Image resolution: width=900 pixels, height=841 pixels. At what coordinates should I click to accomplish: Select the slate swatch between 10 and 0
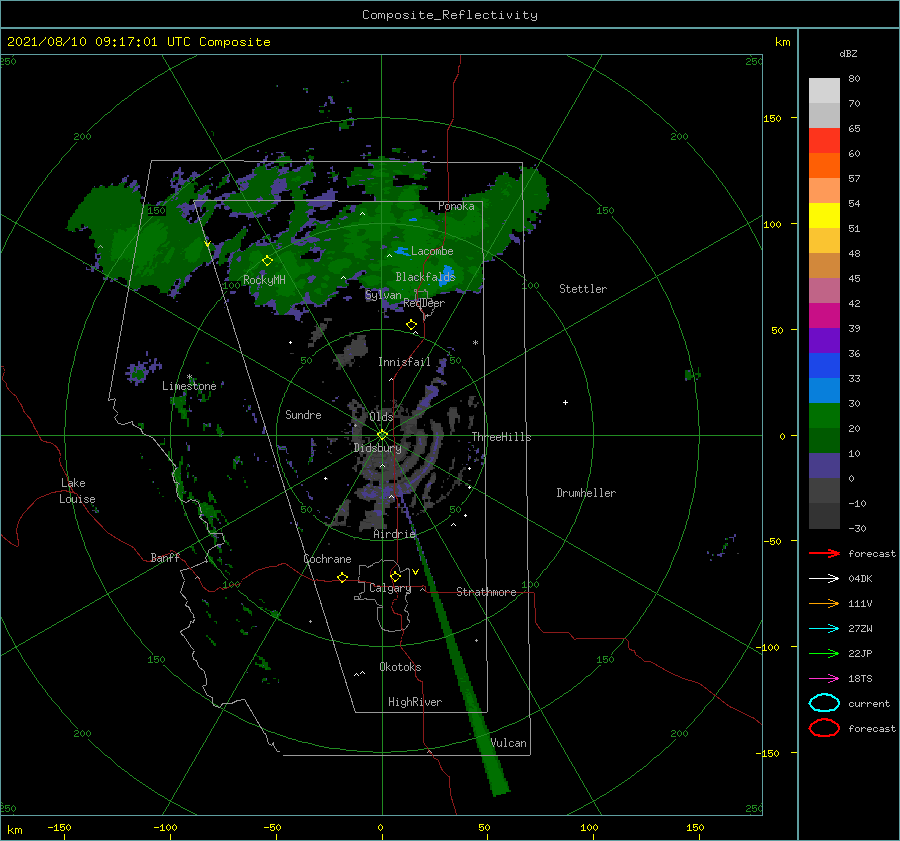point(824,466)
